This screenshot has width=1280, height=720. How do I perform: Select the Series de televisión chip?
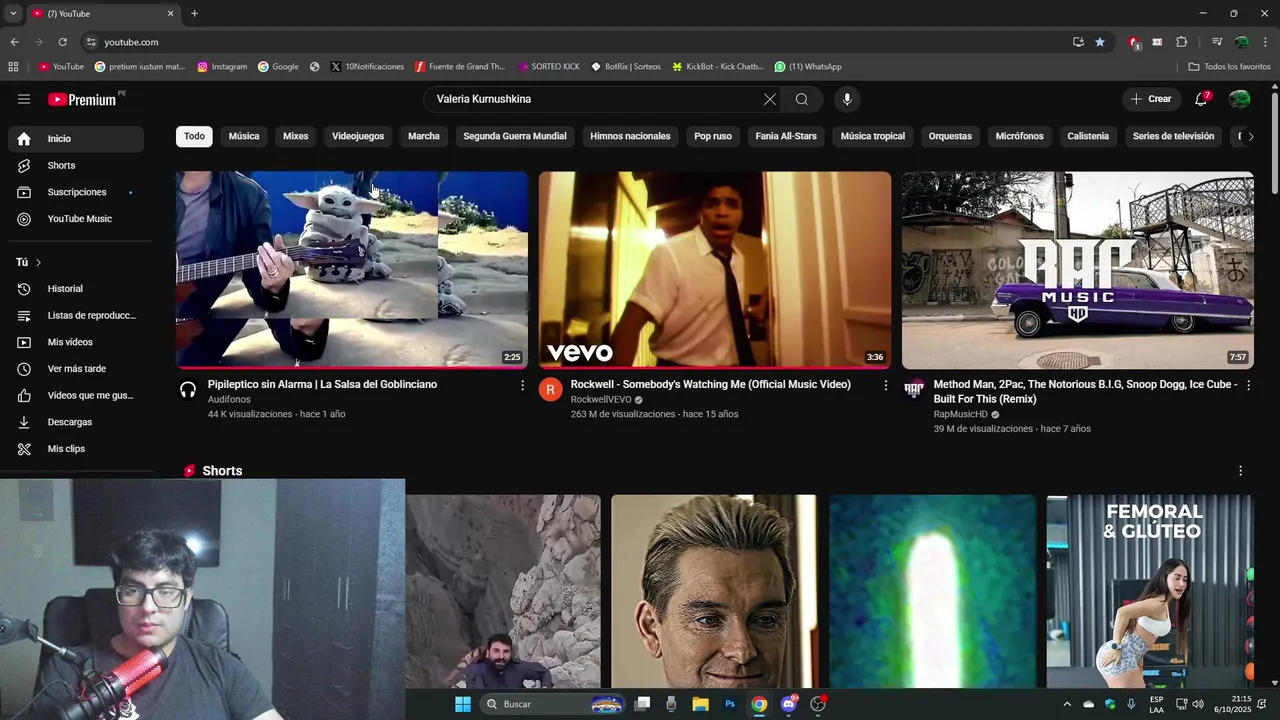[1173, 136]
